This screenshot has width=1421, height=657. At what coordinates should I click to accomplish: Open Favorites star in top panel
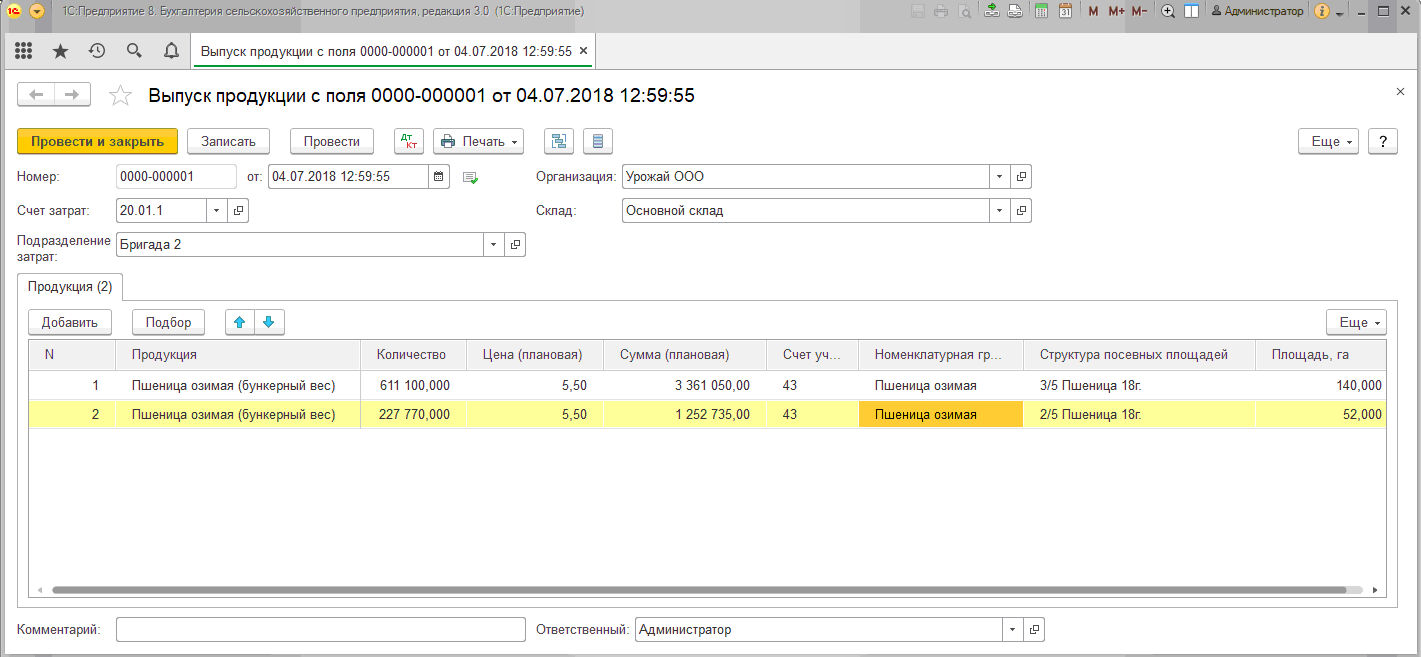point(60,51)
